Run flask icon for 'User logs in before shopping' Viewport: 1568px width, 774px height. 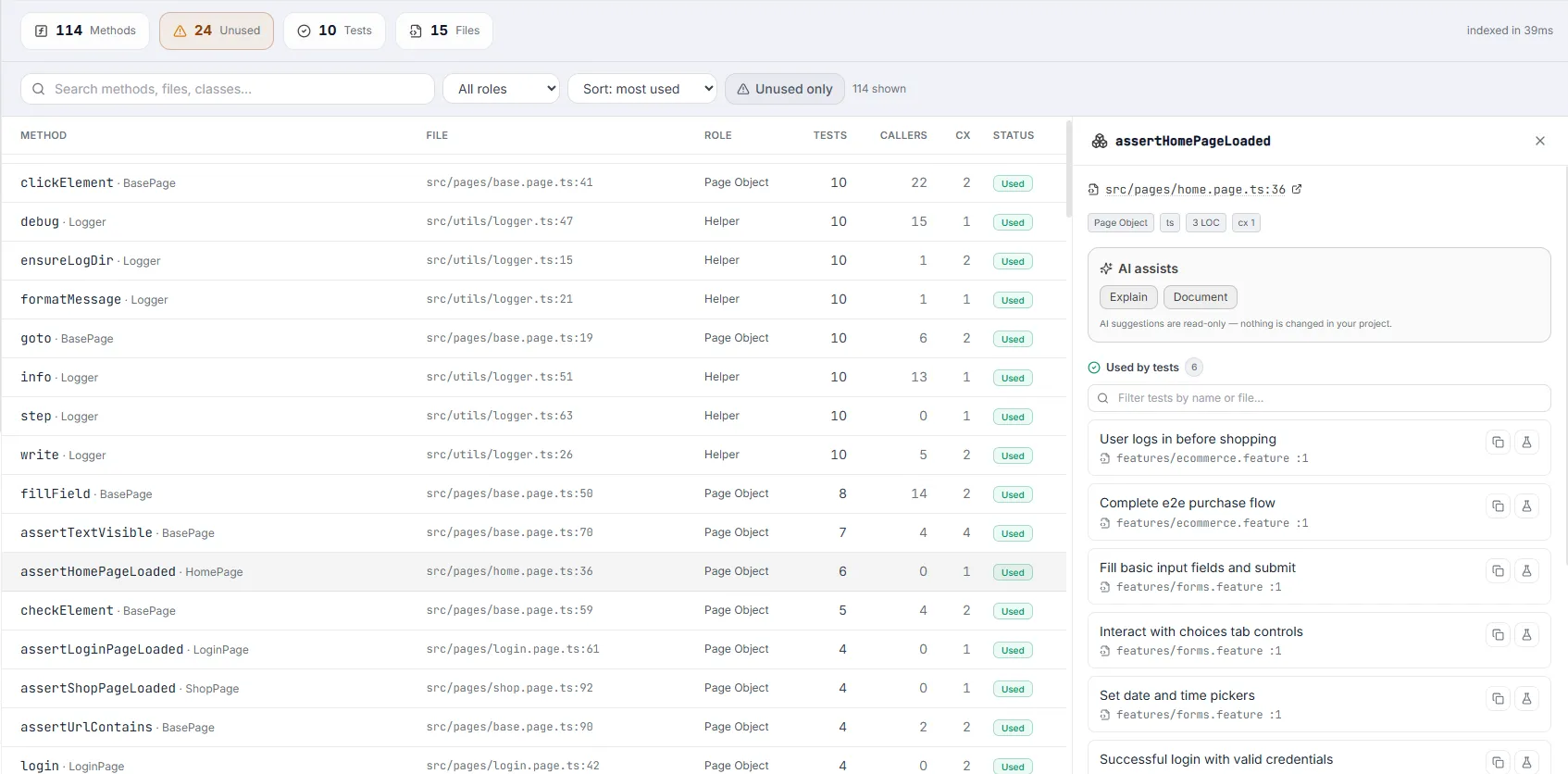pyautogui.click(x=1526, y=443)
